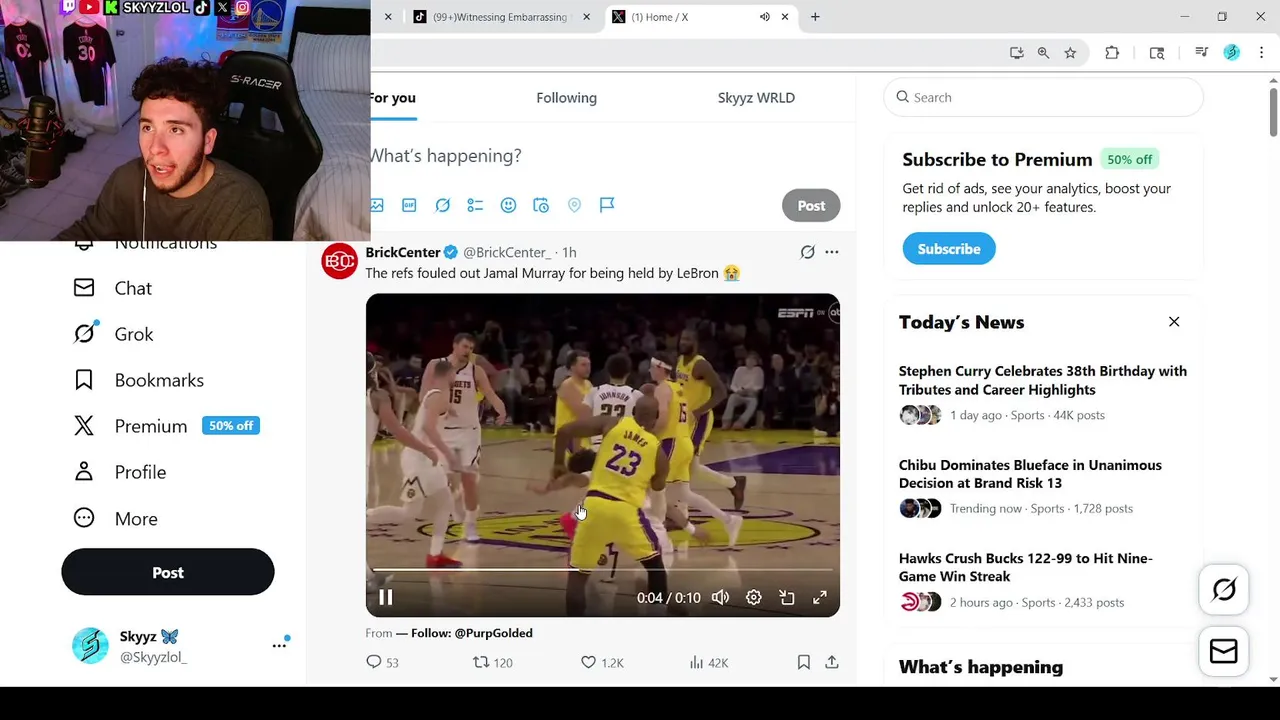Schedule post using calendar icon
Screen dimensions: 1280x720
(541, 205)
